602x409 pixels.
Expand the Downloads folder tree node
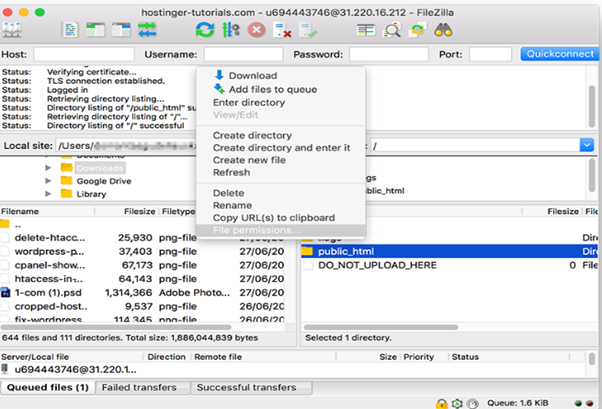tap(48, 167)
